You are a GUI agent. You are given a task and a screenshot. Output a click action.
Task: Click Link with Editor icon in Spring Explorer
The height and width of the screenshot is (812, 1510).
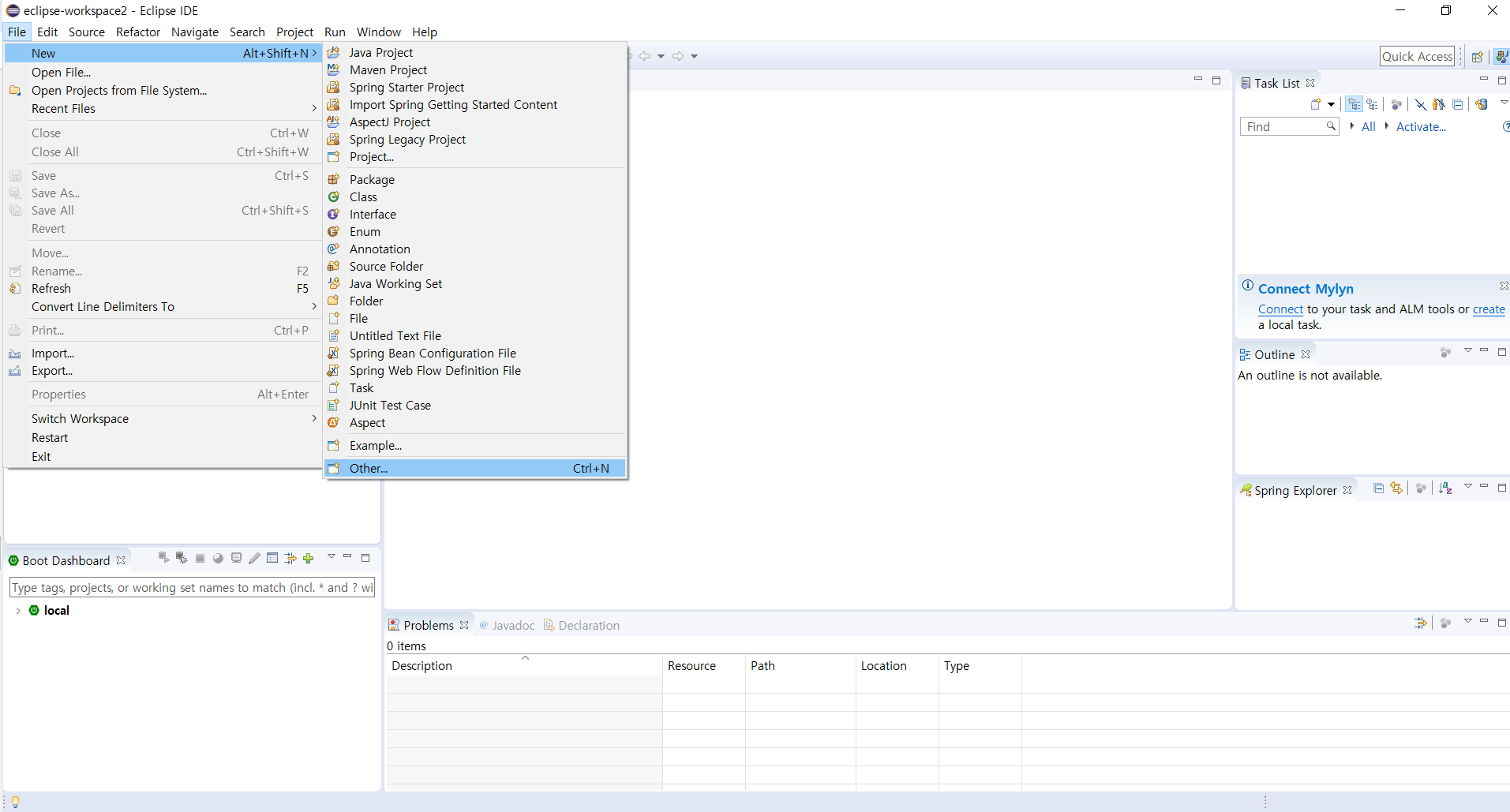(1396, 488)
